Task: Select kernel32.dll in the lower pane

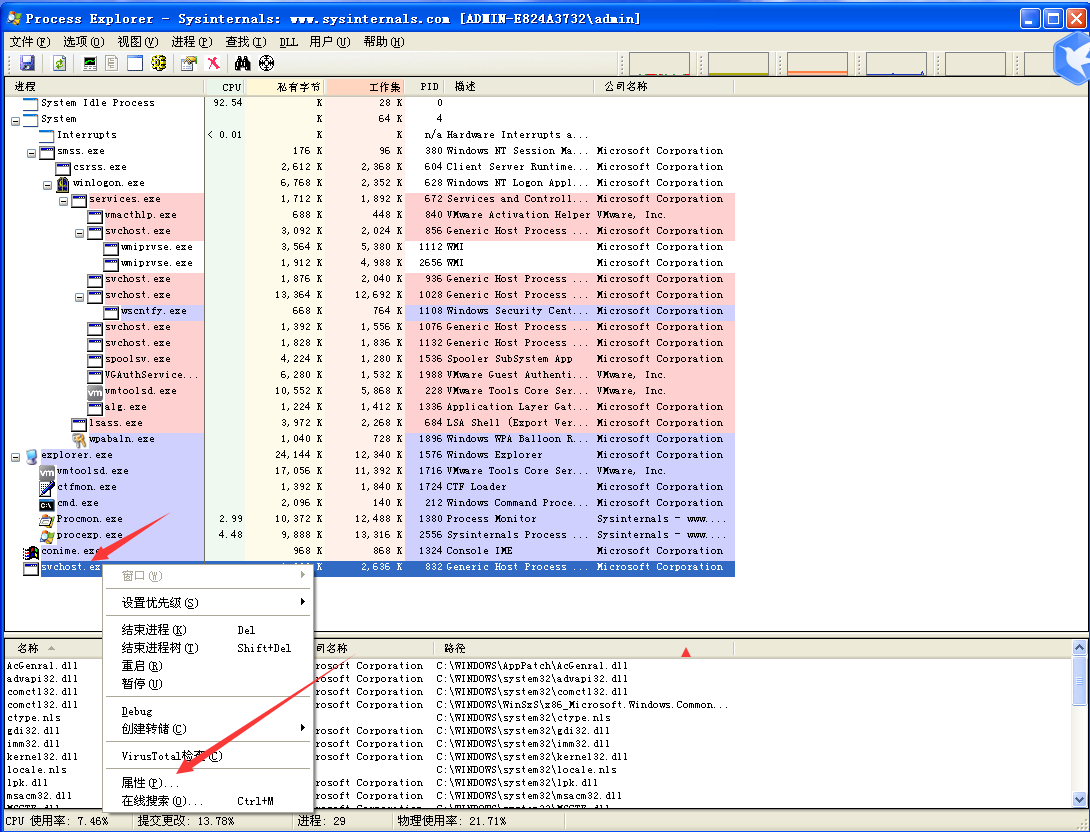Action: point(42,757)
